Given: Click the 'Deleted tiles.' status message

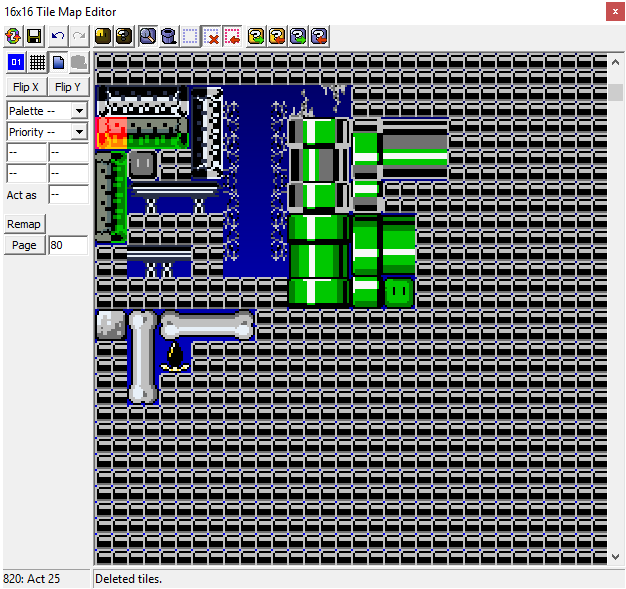Looking at the screenshot, I should tap(129, 579).
